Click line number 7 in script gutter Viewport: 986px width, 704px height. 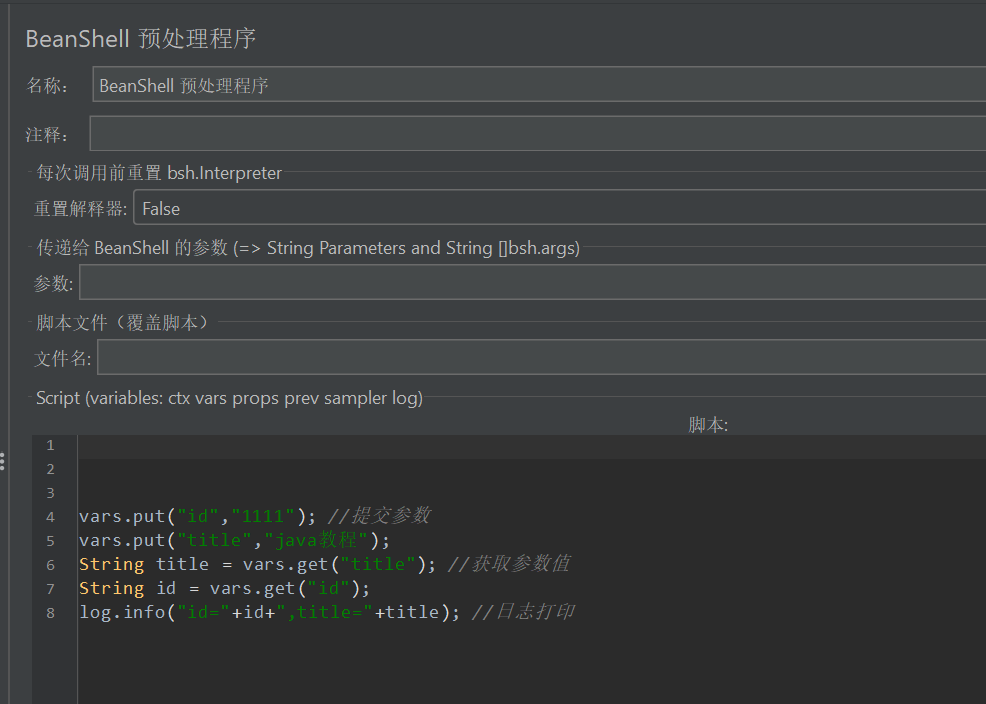[x=50, y=589]
